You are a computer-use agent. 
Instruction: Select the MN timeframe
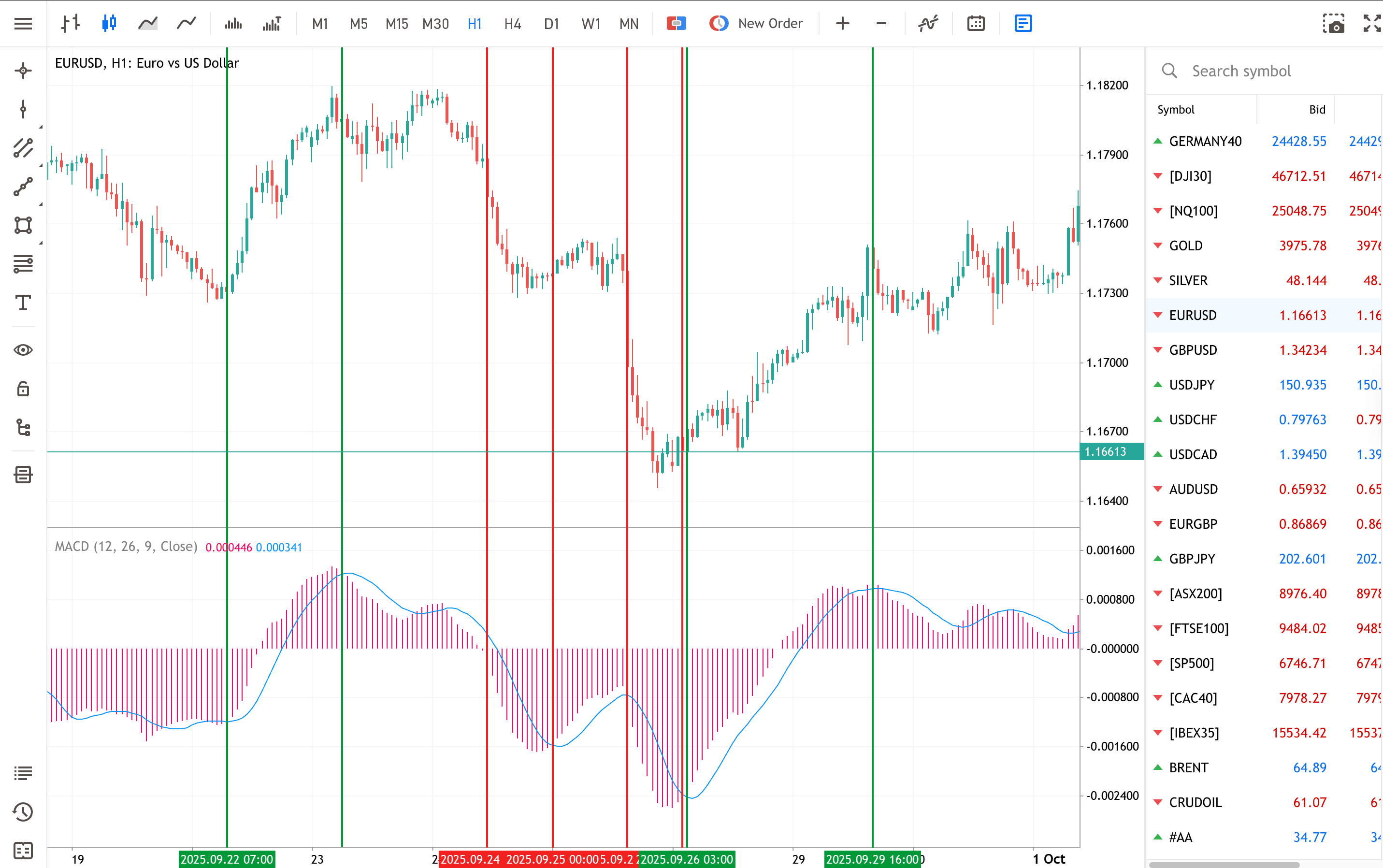coord(629,24)
